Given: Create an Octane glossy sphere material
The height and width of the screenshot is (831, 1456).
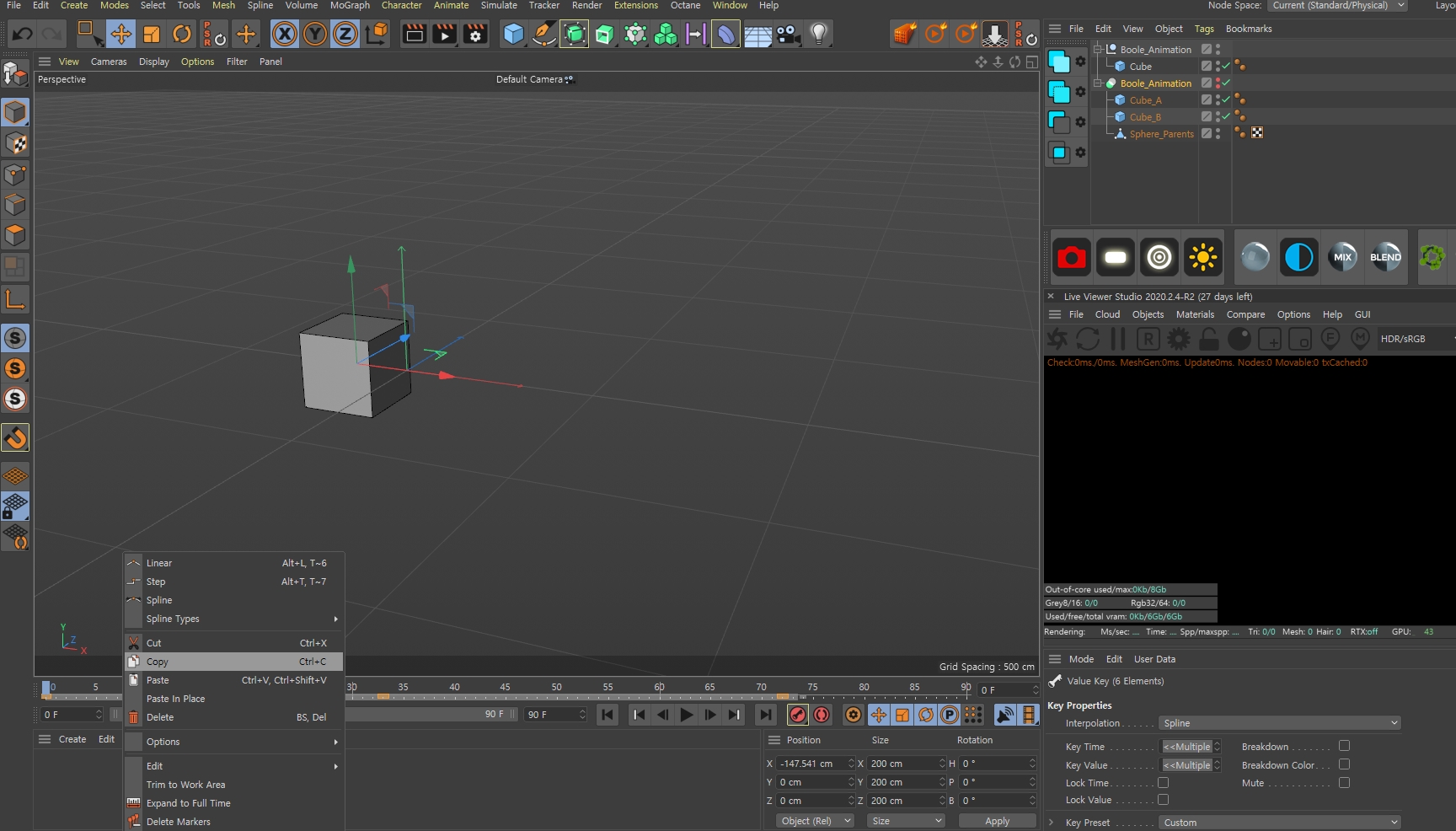Looking at the screenshot, I should pyautogui.click(x=1255, y=257).
